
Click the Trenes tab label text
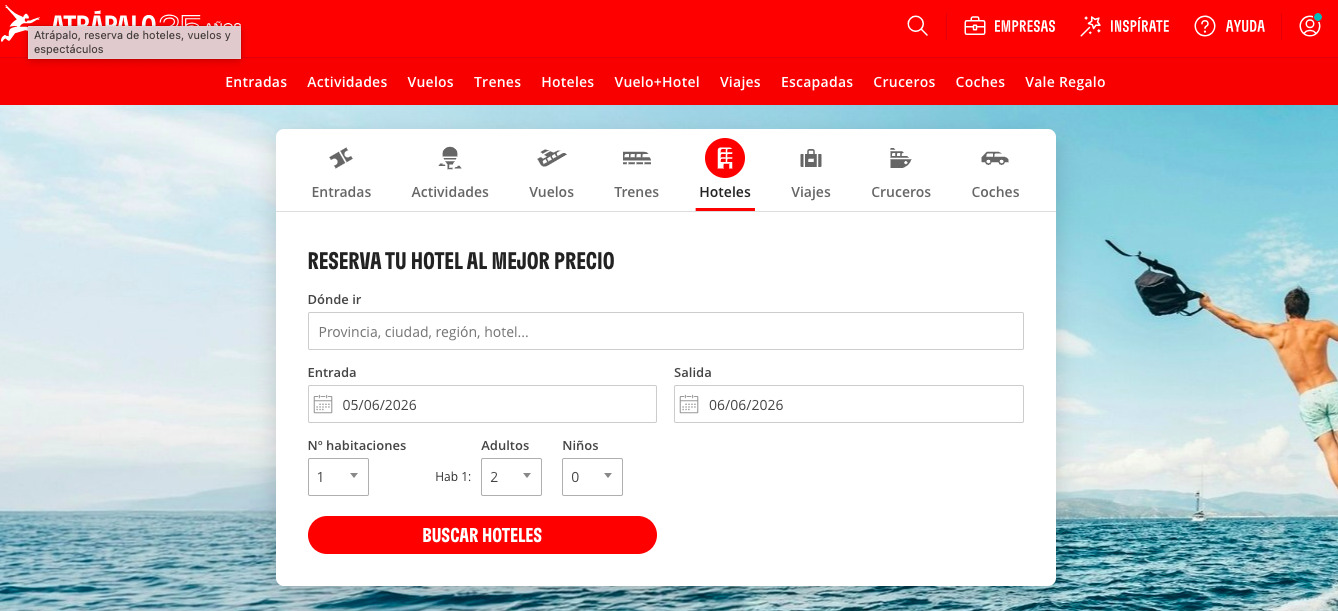[637, 192]
